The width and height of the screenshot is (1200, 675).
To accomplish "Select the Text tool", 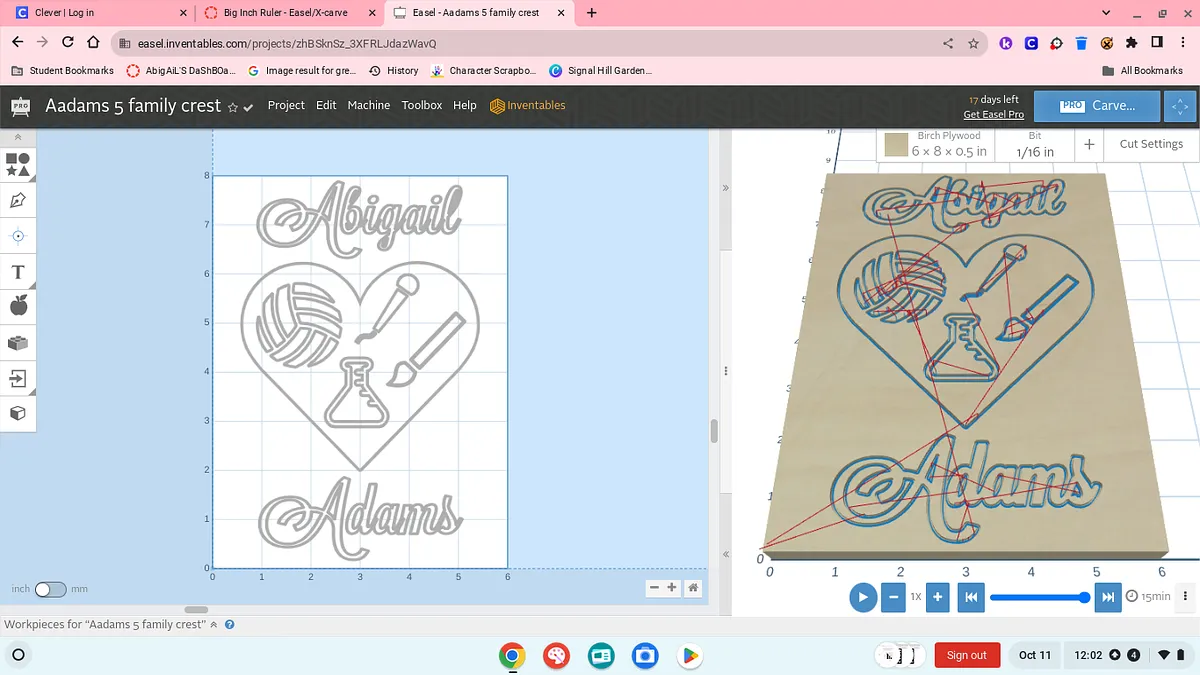I will click(x=18, y=272).
